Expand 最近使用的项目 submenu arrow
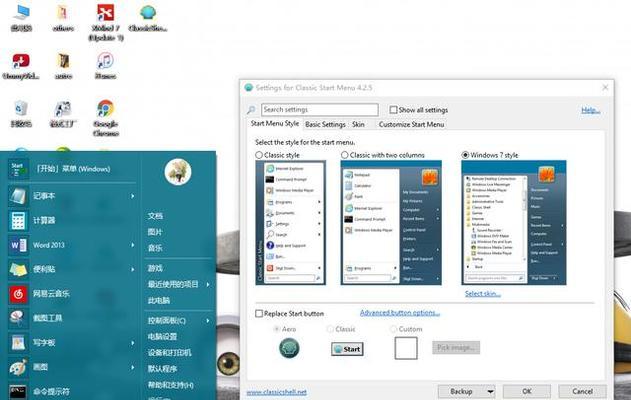 208,285
